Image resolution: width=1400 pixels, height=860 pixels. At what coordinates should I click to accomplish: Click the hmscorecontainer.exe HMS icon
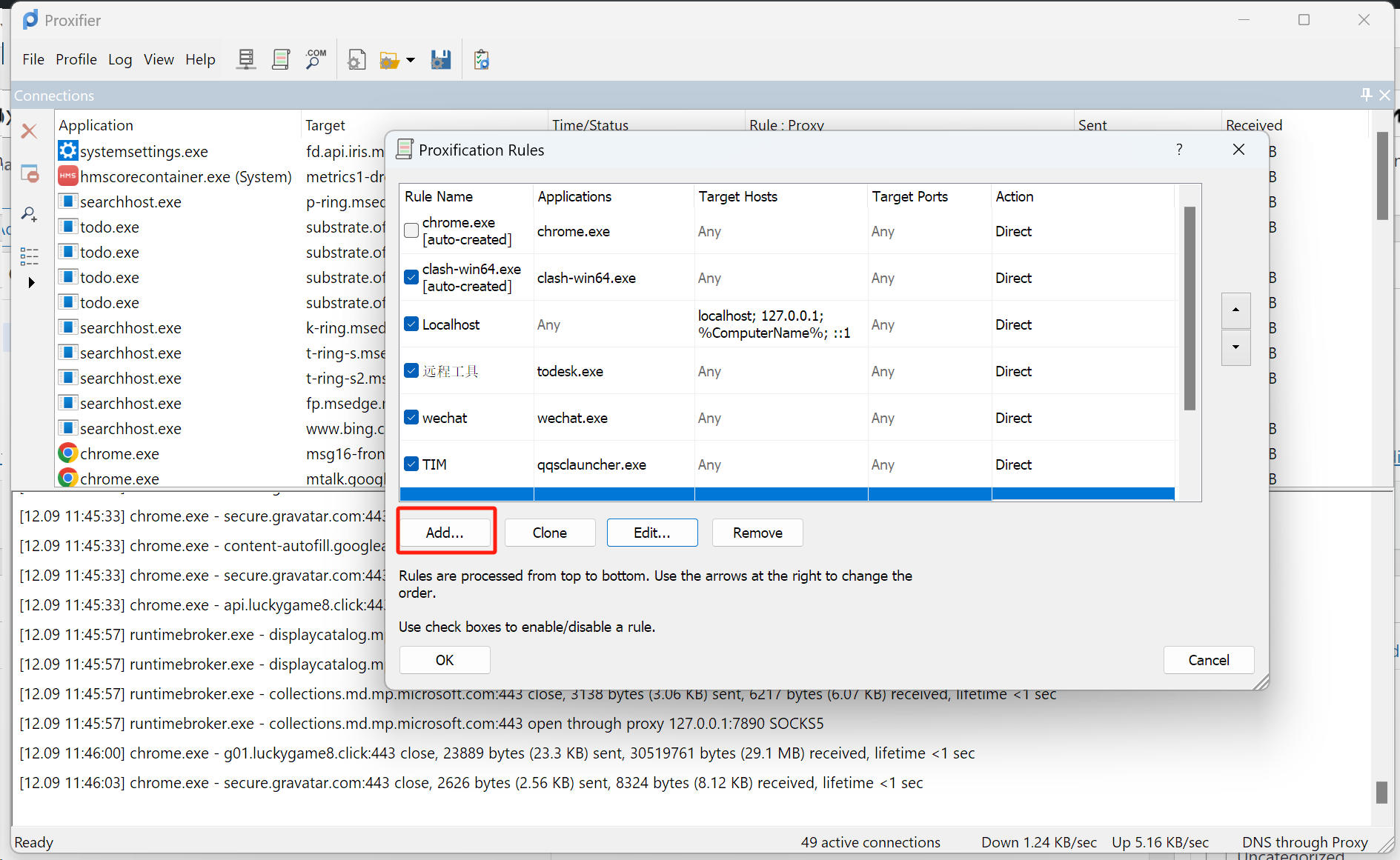tap(68, 176)
